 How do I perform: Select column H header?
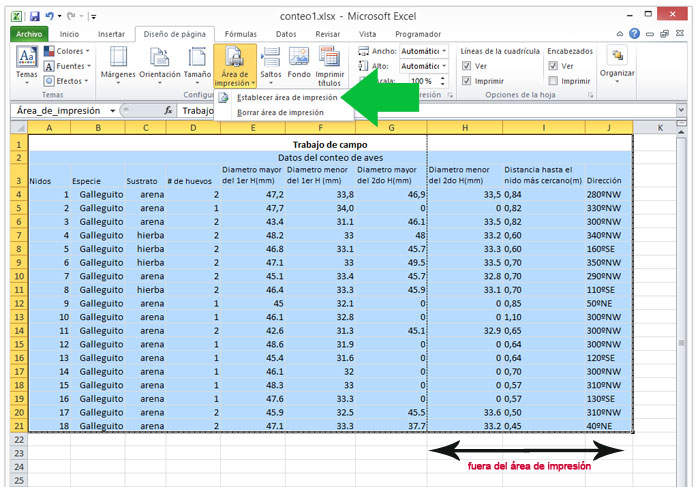(465, 128)
